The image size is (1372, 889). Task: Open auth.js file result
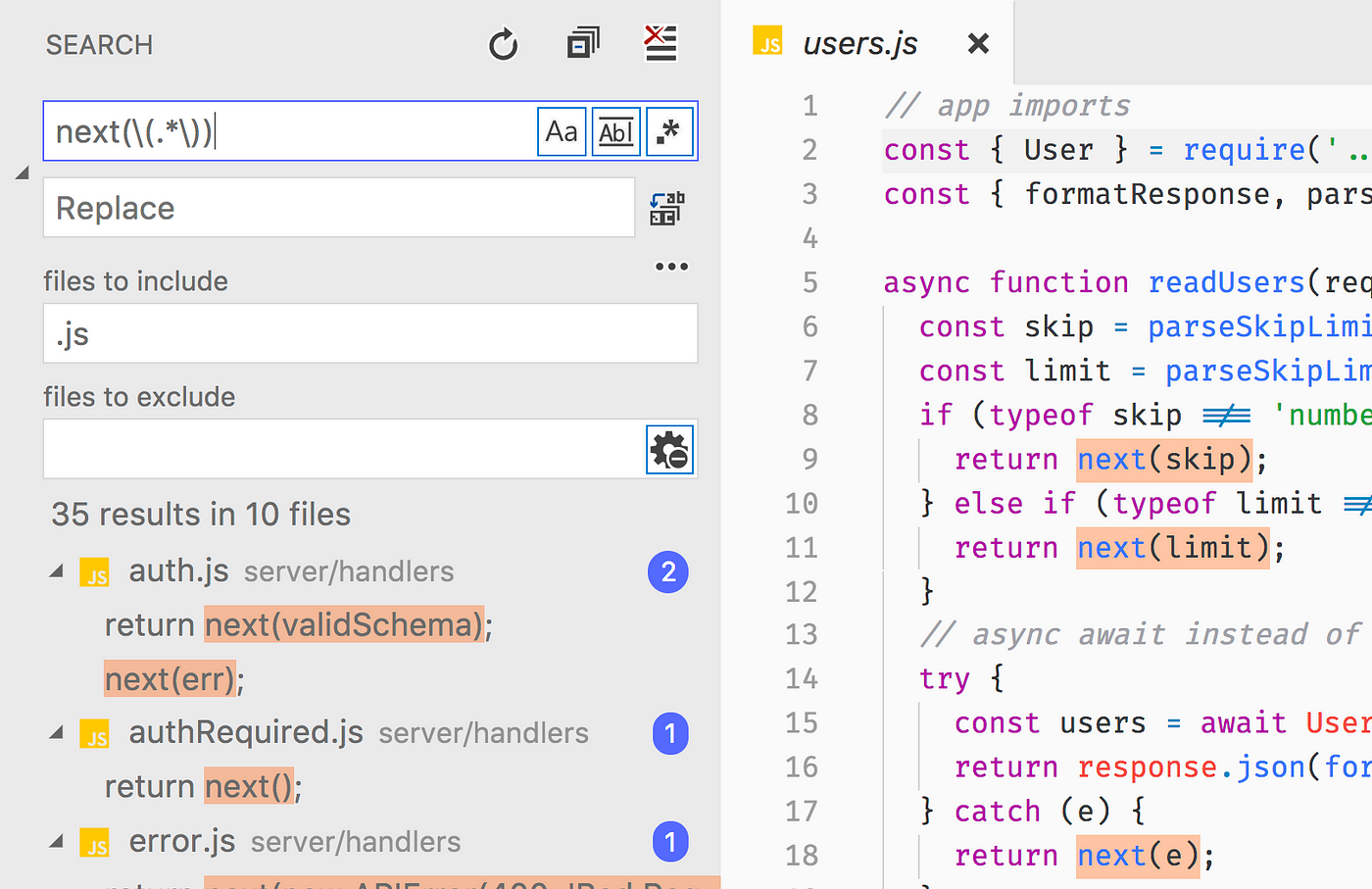(178, 570)
